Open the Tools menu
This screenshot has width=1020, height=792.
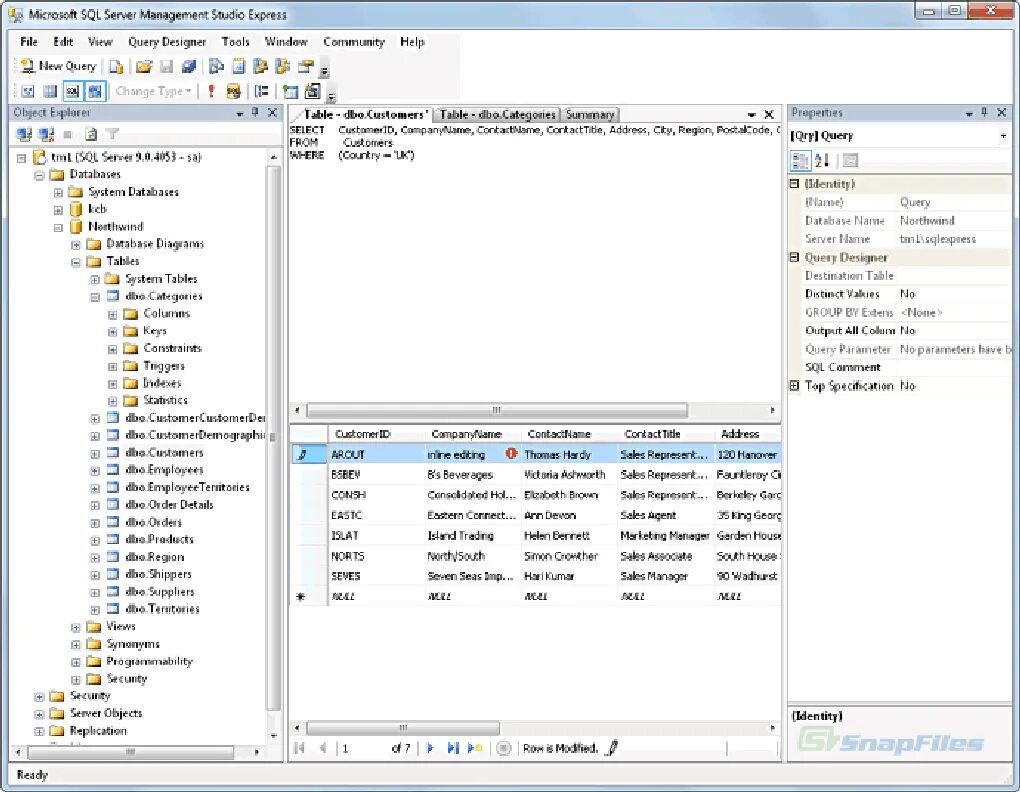click(x=235, y=42)
